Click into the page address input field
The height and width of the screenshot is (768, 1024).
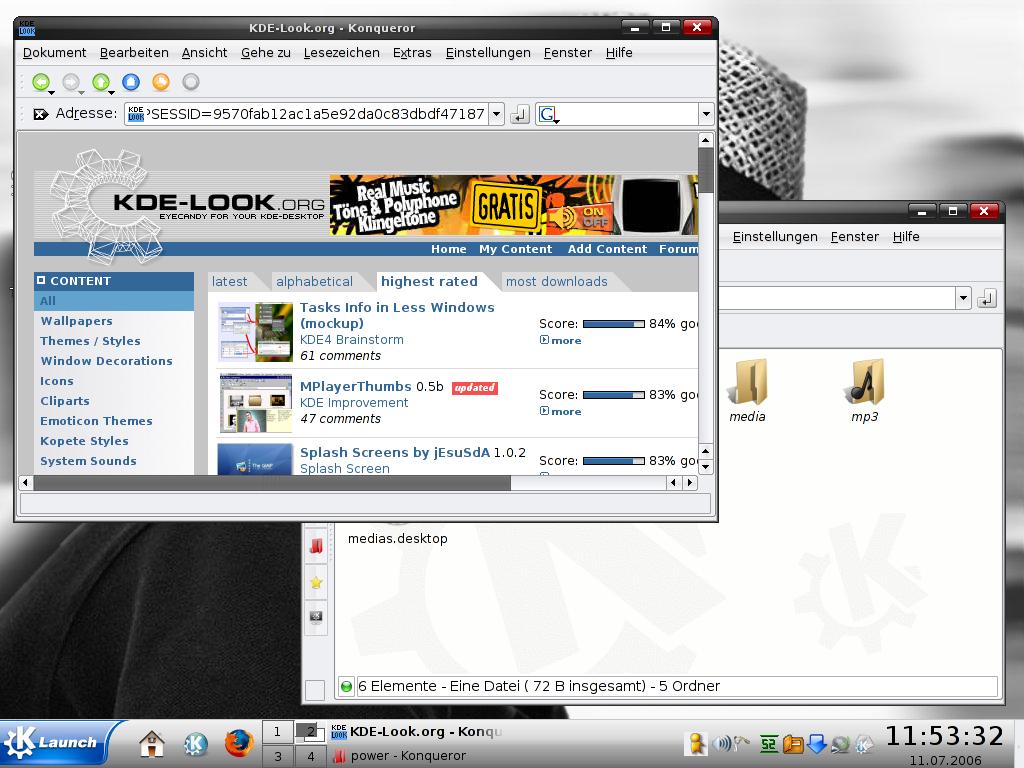(x=317, y=114)
